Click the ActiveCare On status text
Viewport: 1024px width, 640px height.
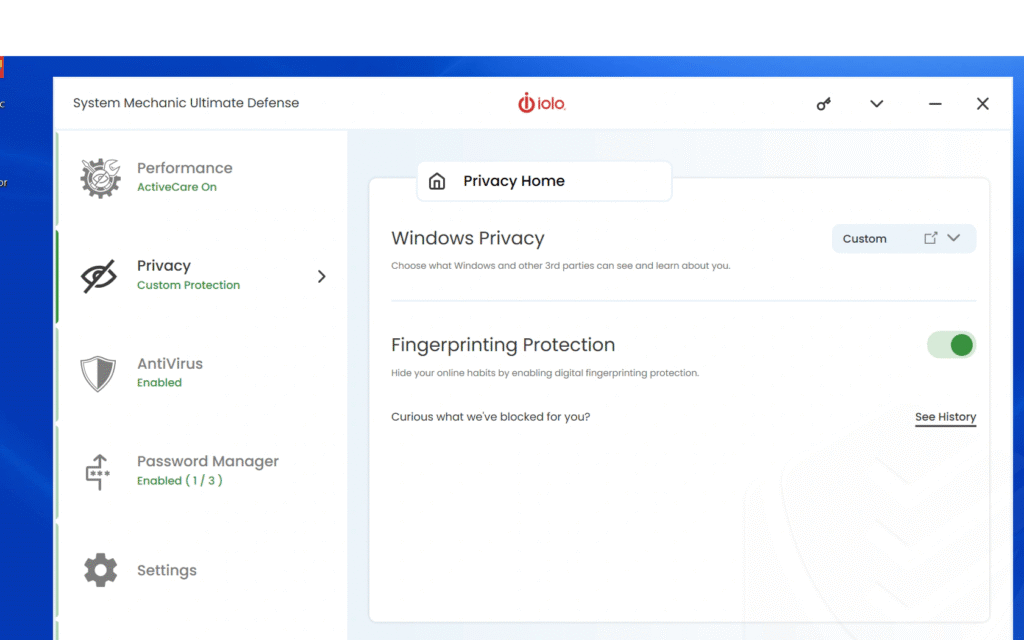pos(176,187)
